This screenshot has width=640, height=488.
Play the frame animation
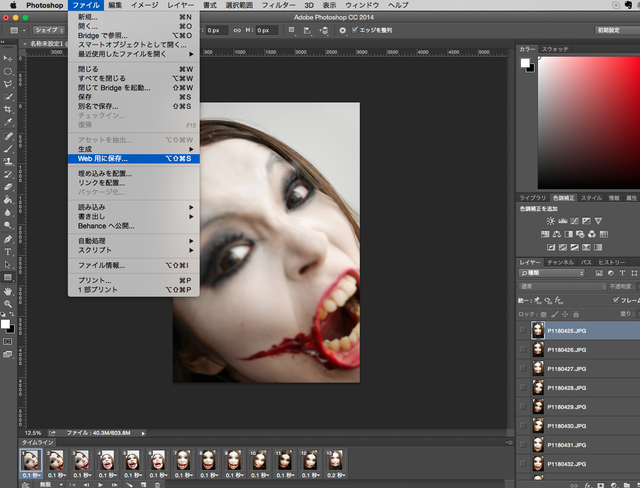[100, 485]
